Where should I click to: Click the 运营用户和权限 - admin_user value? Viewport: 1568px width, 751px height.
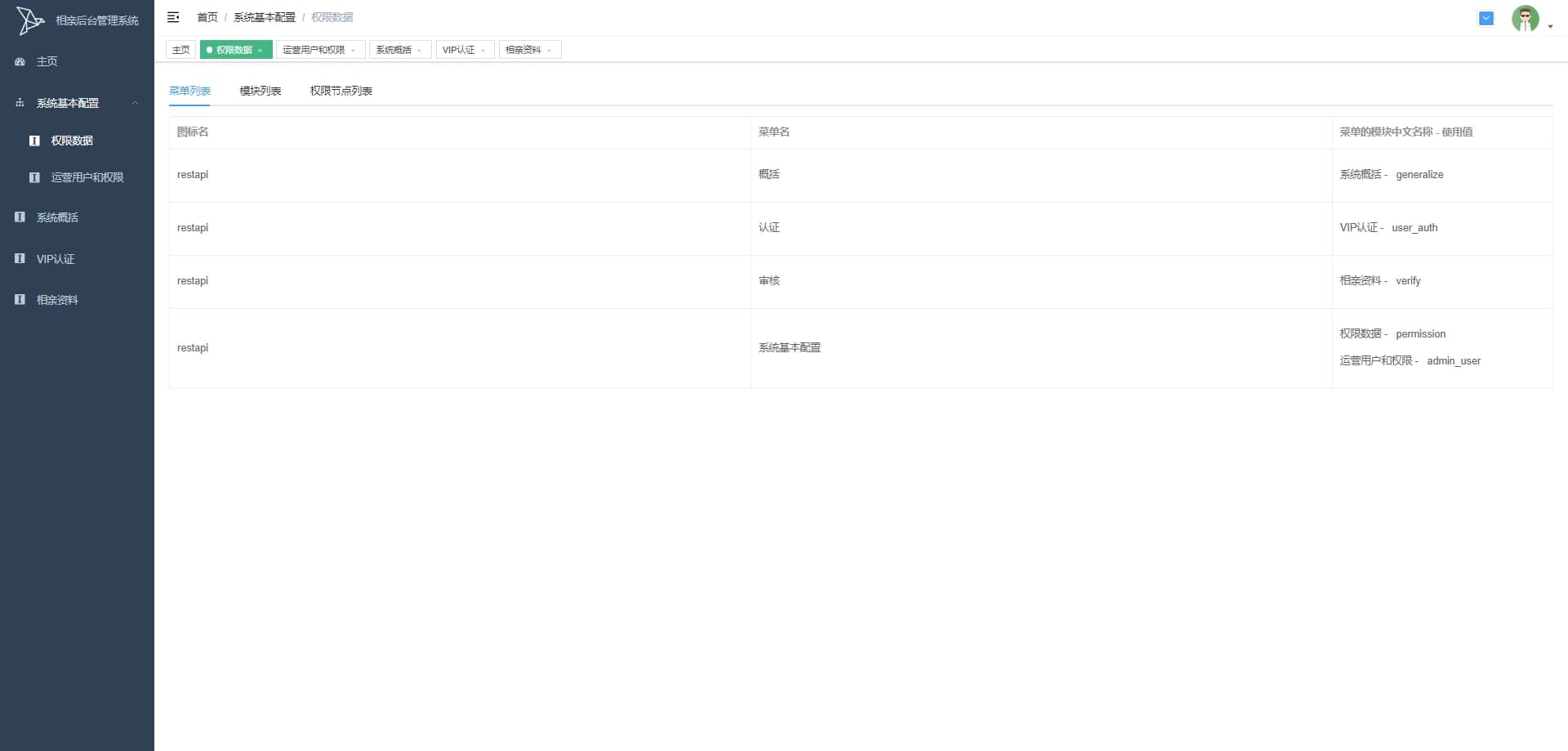[1410, 360]
